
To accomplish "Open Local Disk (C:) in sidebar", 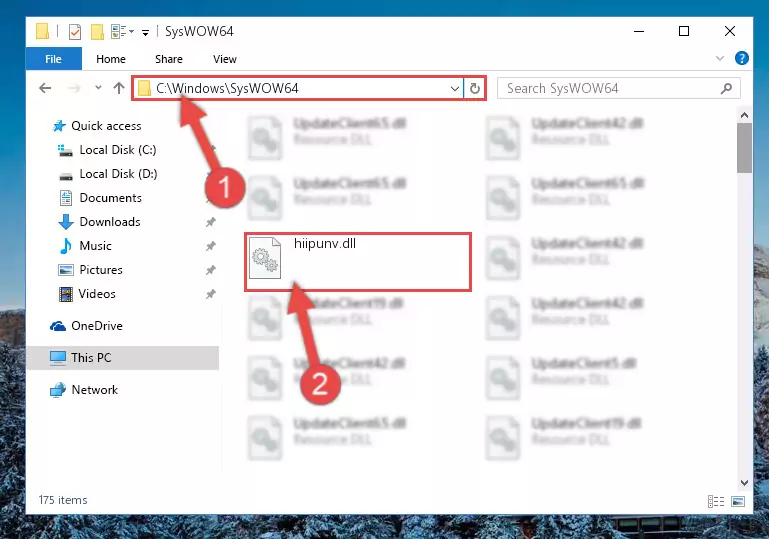I will click(118, 150).
